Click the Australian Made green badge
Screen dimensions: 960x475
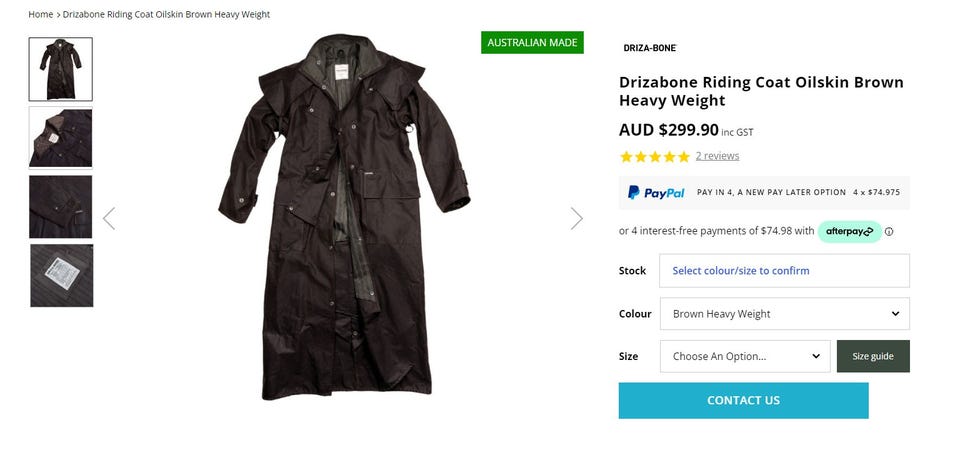tap(532, 43)
